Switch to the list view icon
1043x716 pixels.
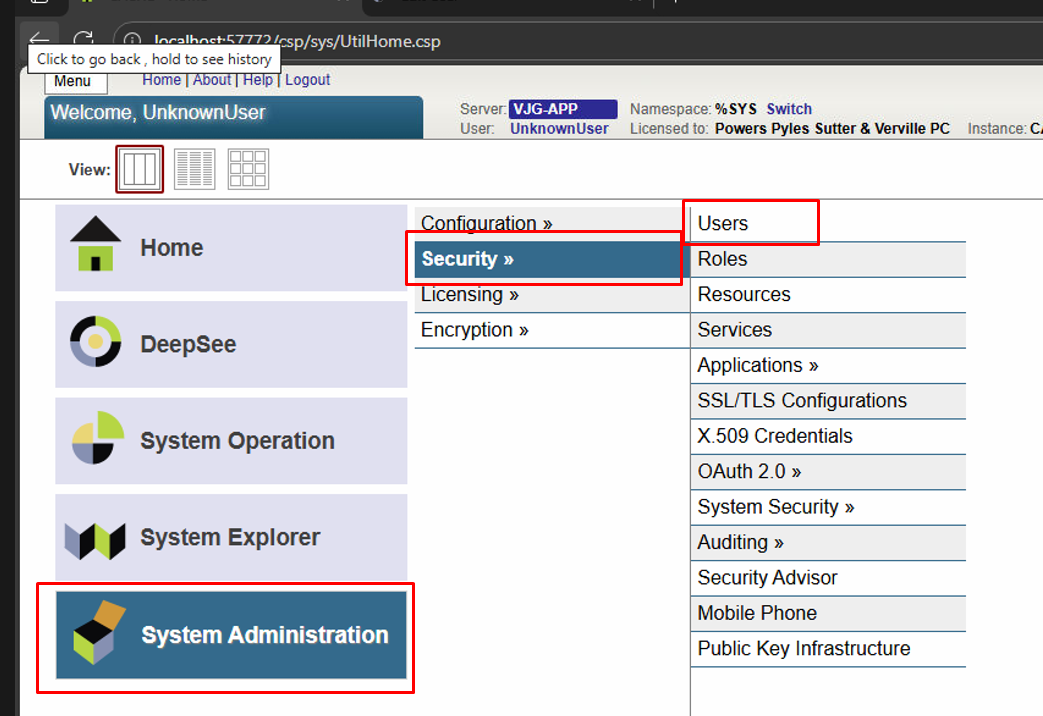click(194, 169)
